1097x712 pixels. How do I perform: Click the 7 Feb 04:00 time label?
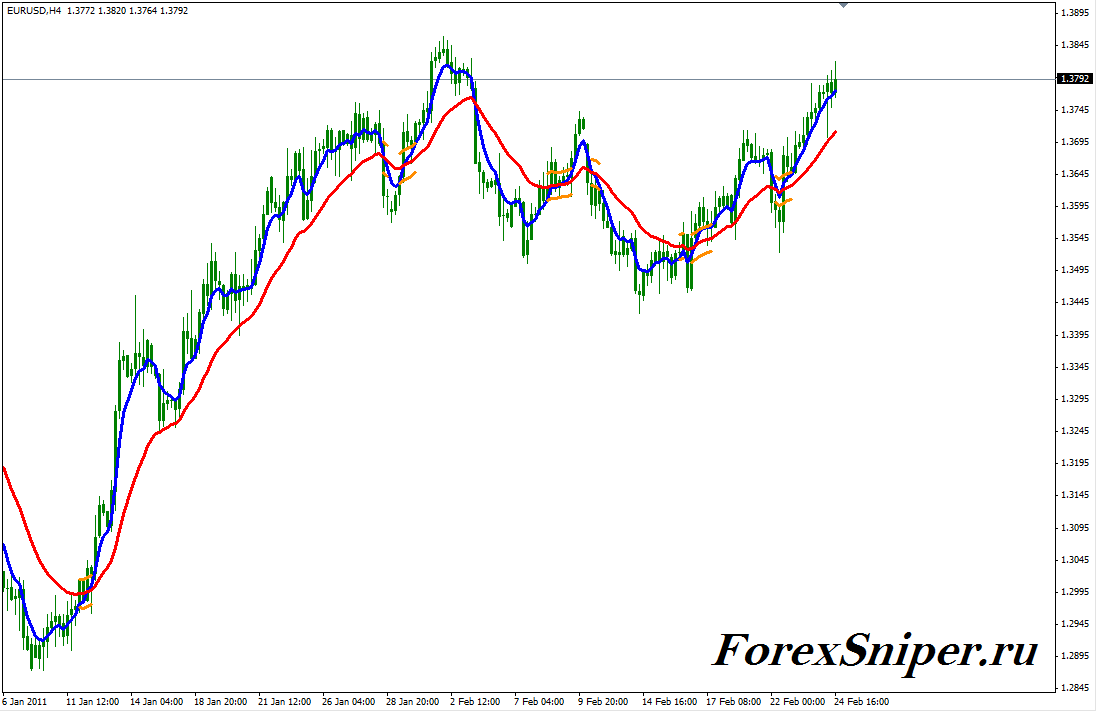[539, 702]
